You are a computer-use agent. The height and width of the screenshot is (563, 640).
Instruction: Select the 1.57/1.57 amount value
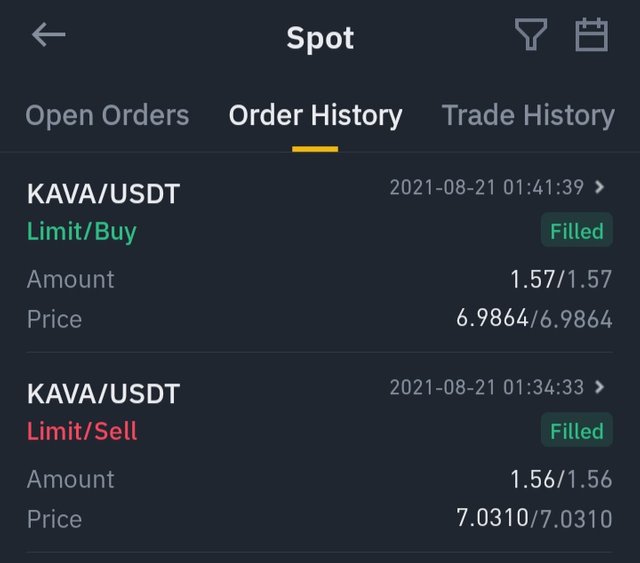(x=561, y=279)
